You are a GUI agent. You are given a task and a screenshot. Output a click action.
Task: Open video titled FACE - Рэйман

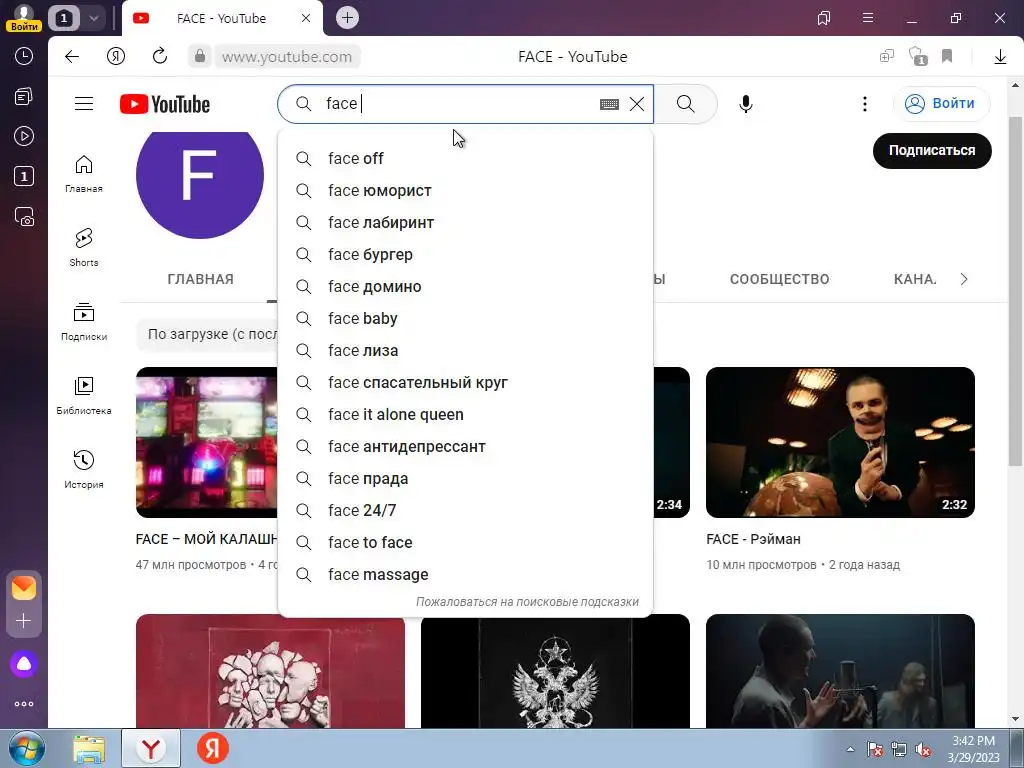(x=753, y=539)
